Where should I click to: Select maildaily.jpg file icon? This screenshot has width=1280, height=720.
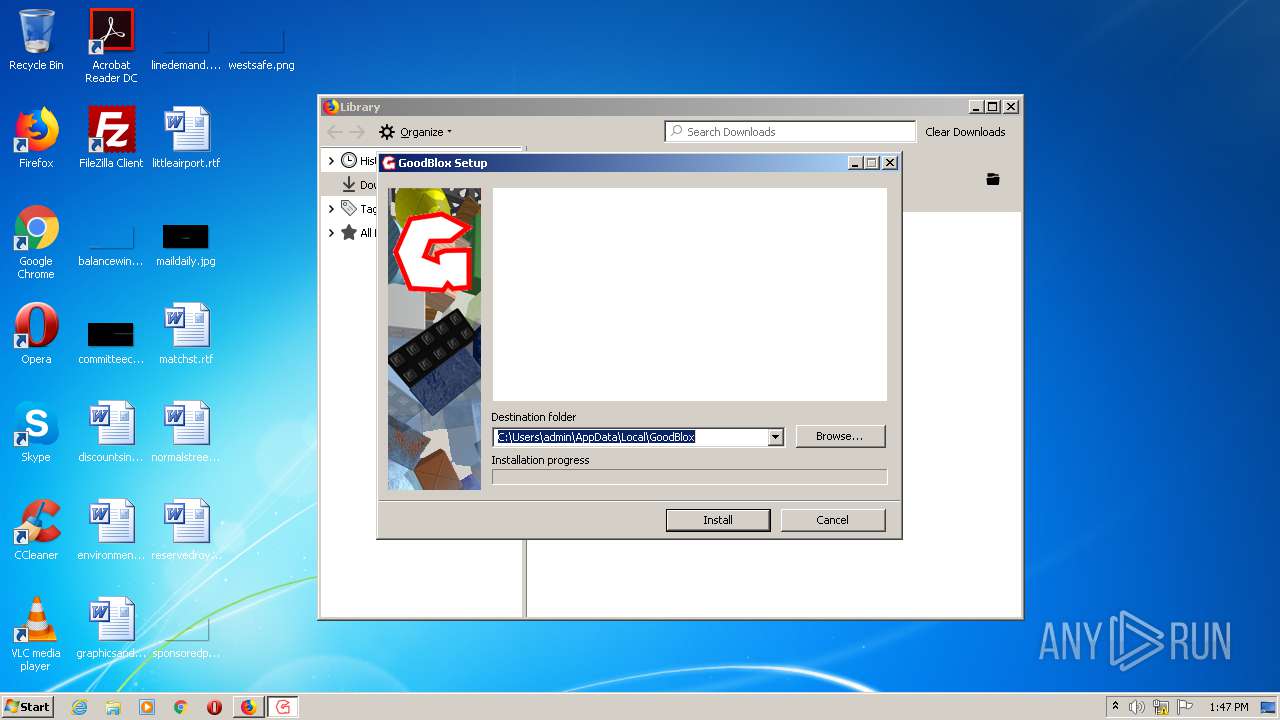click(186, 245)
